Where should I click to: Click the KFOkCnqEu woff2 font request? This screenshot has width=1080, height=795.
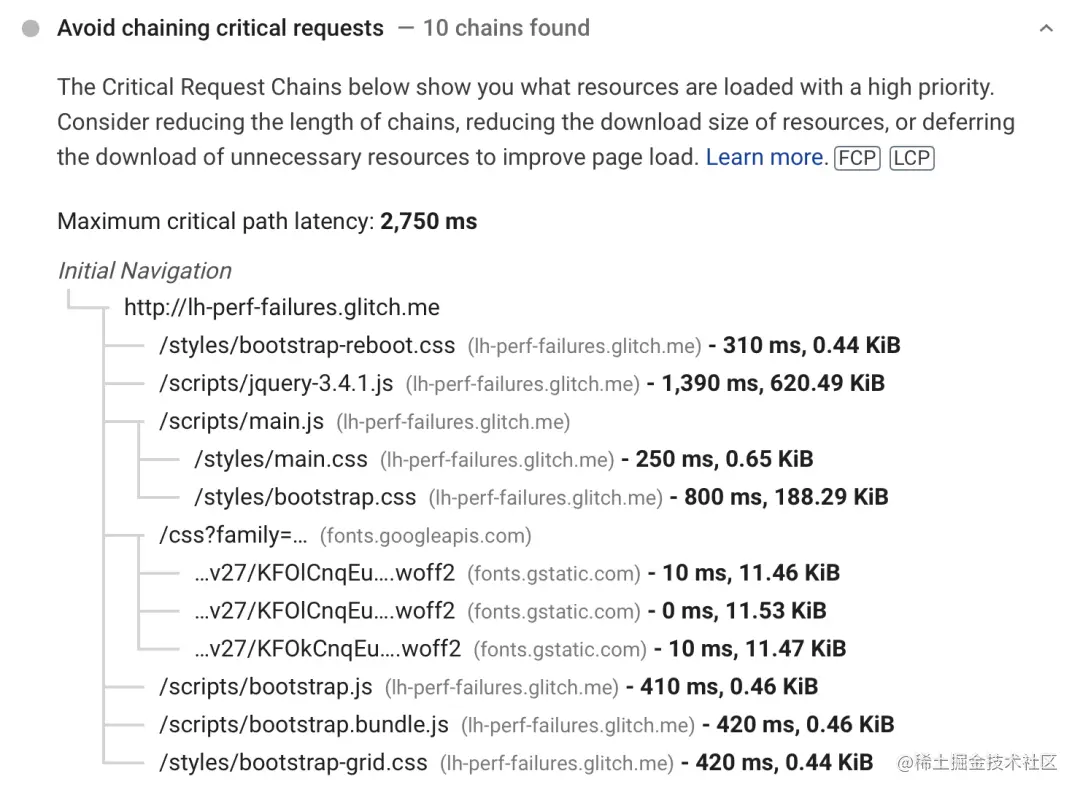327,649
